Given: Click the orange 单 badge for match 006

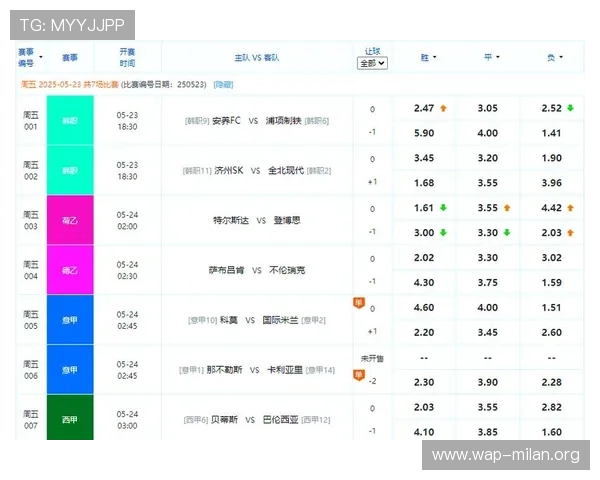Looking at the screenshot, I should [x=359, y=375].
